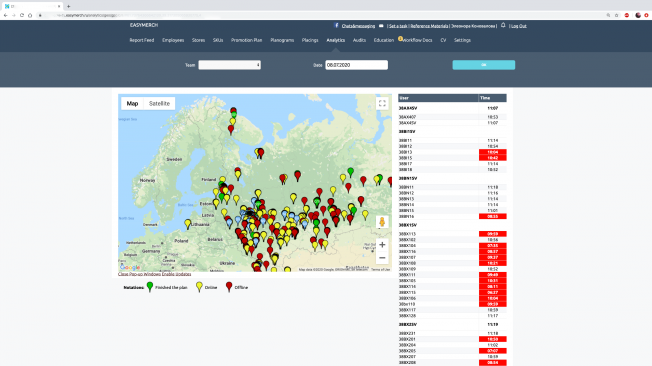Select the red 07:07 time cell
Screen dimensions: 652x366
(x=493, y=351)
